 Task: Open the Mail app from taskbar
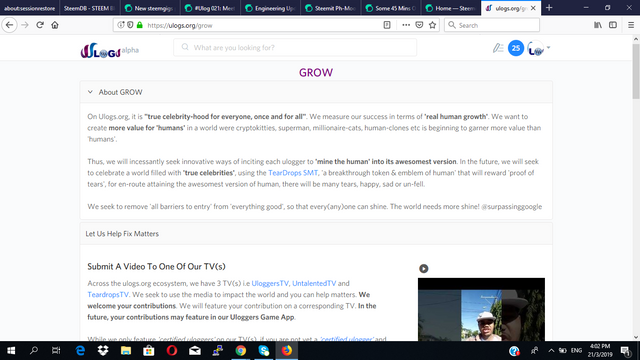195,351
